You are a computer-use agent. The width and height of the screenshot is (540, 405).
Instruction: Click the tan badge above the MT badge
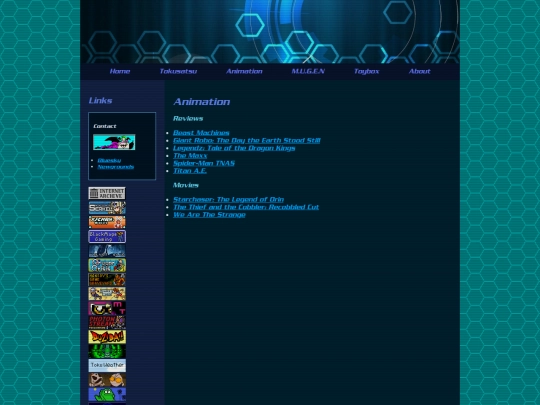click(x=107, y=294)
